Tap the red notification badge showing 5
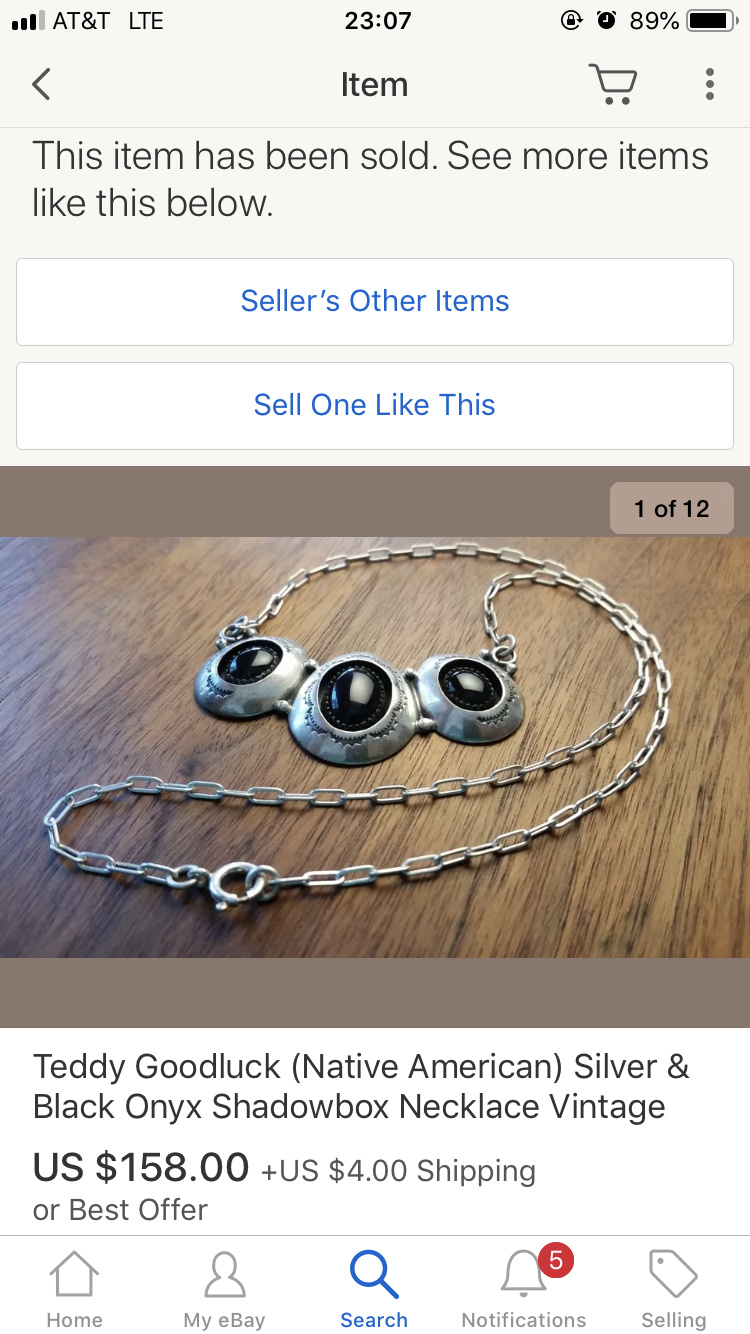 coord(556,1262)
